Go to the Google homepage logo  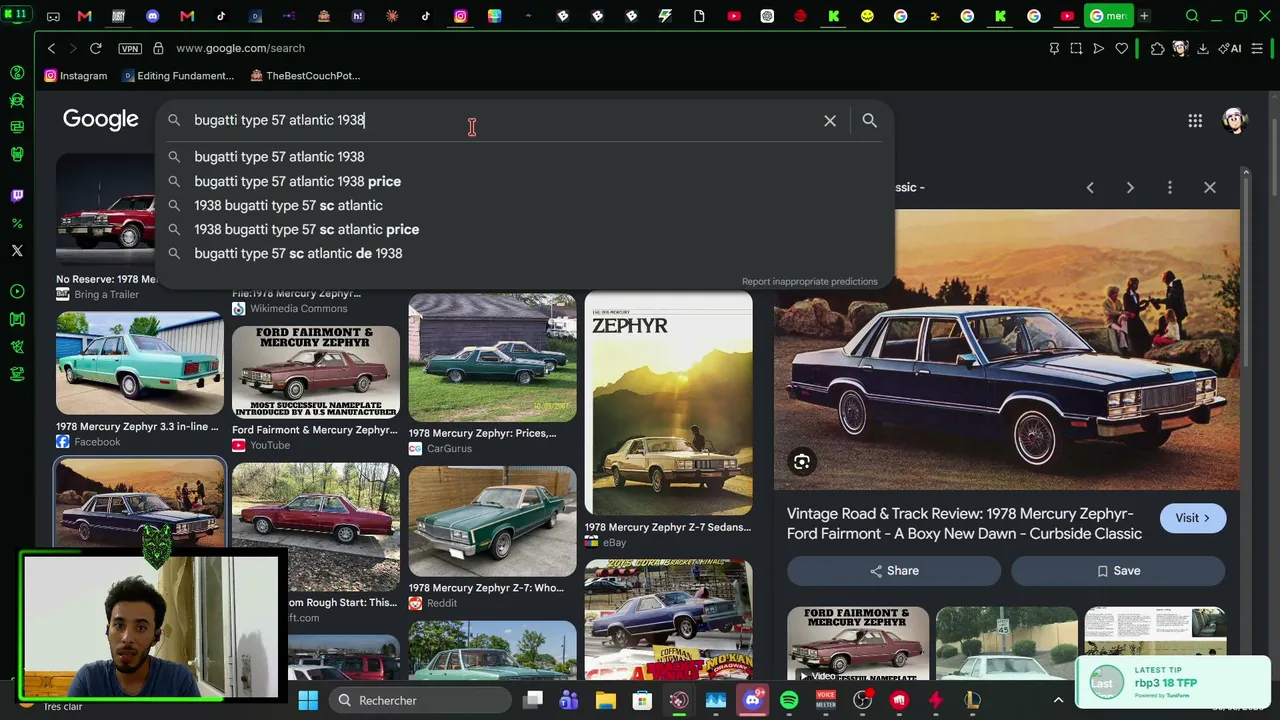pos(101,120)
